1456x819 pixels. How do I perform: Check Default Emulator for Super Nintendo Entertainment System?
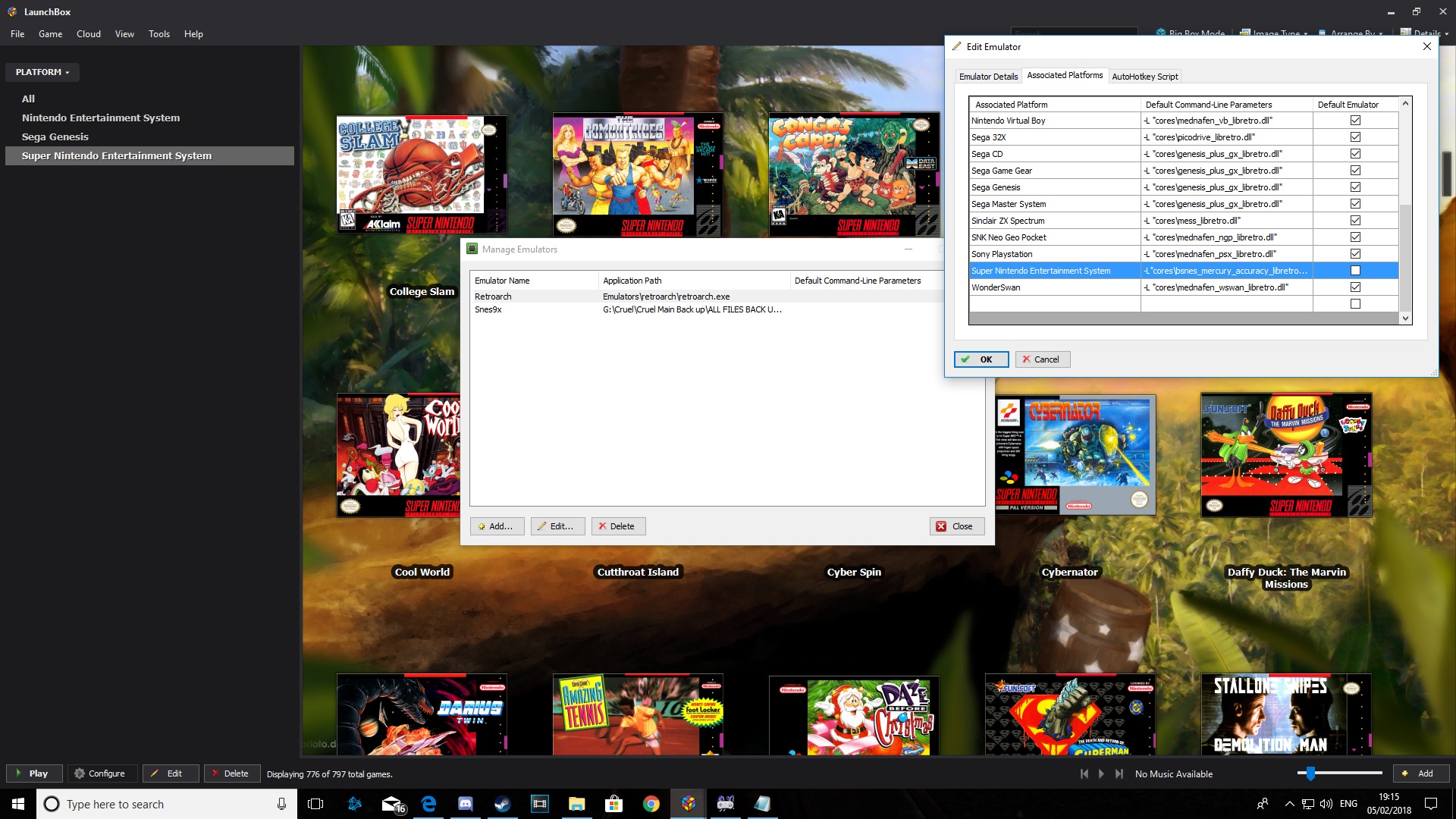1355,271
